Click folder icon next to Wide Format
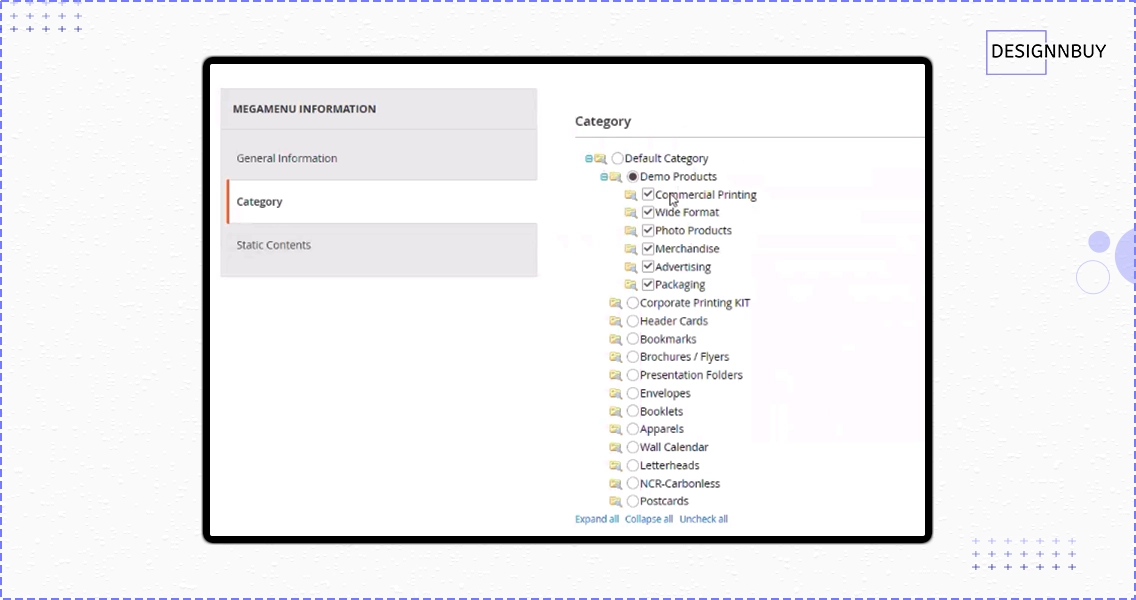This screenshot has height=600, width=1136. [631, 213]
